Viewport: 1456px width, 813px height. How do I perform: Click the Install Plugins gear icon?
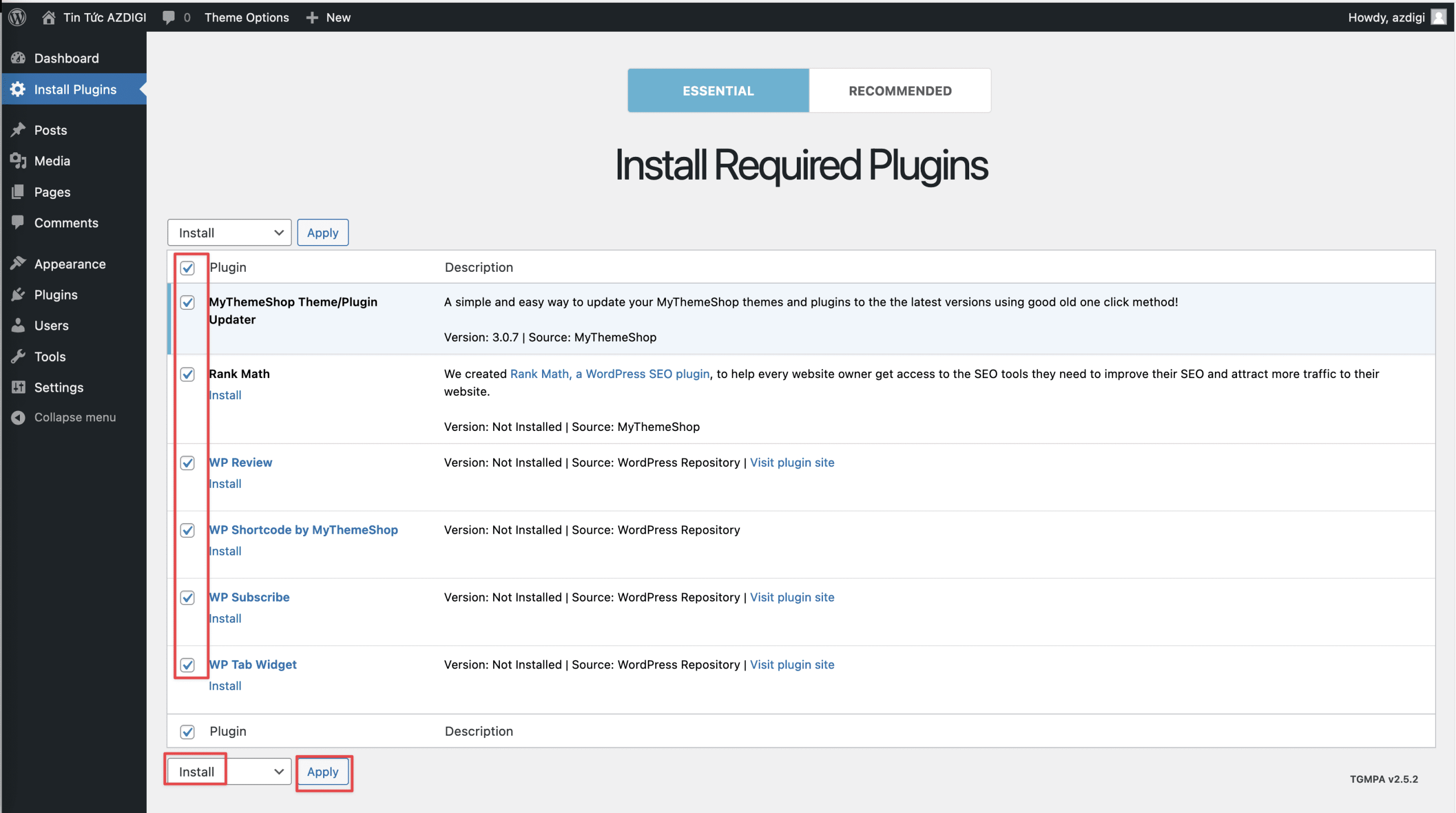click(x=18, y=89)
